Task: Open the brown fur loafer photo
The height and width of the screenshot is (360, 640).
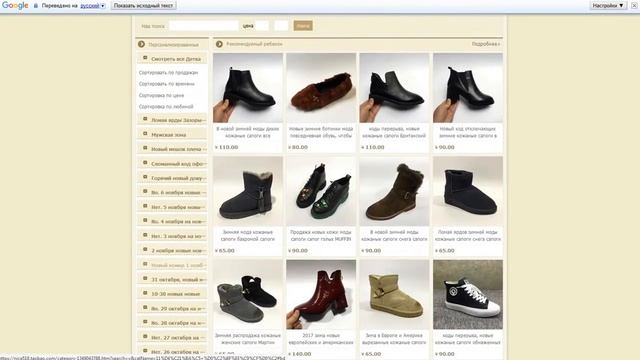Action: pos(321,88)
